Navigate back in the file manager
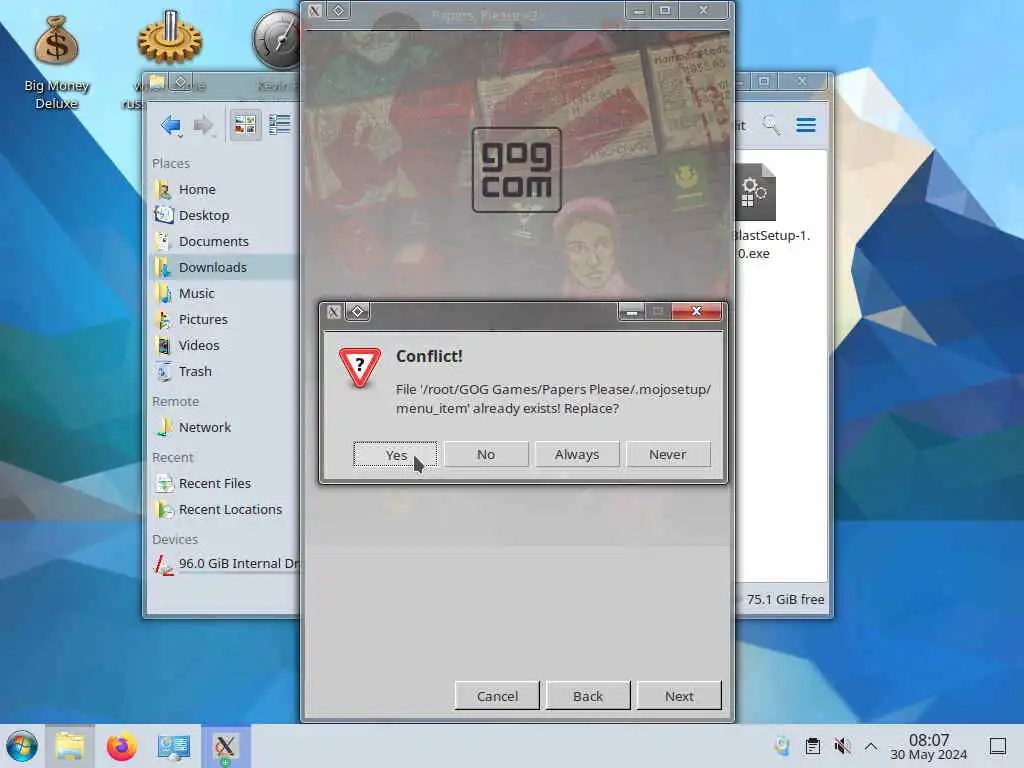The height and width of the screenshot is (768, 1024). tap(171, 125)
